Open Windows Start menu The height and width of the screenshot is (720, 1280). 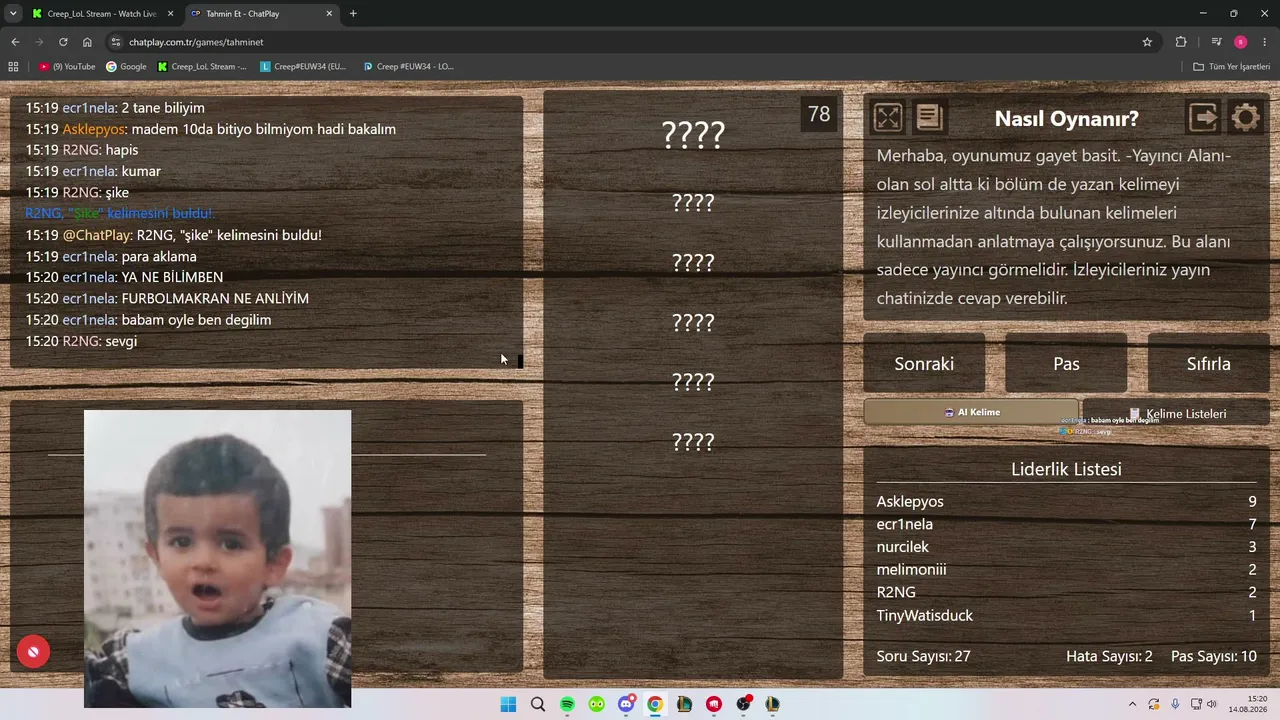(508, 704)
